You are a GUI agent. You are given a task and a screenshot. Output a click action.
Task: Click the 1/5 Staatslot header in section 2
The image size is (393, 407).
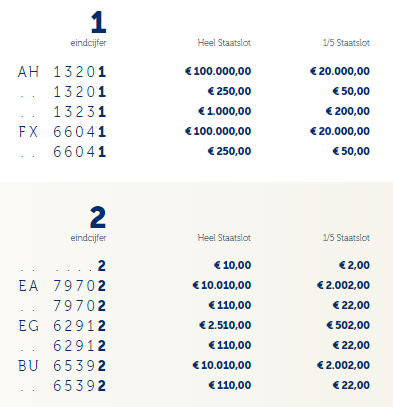[346, 238]
